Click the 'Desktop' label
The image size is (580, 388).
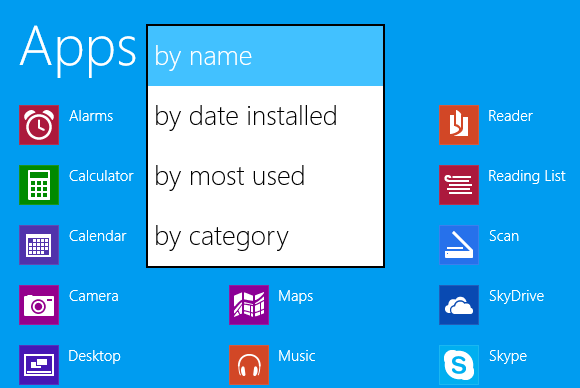point(94,356)
